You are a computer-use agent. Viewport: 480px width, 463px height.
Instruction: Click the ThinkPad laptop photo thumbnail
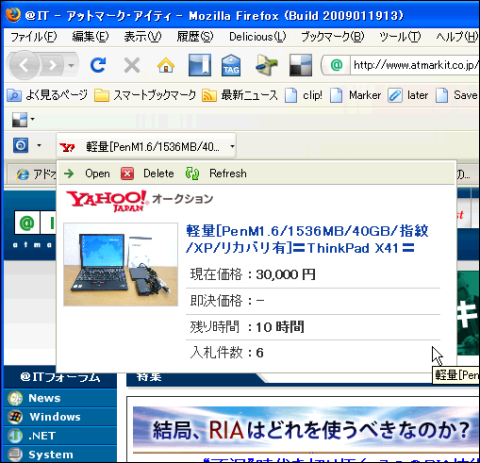tap(121, 264)
